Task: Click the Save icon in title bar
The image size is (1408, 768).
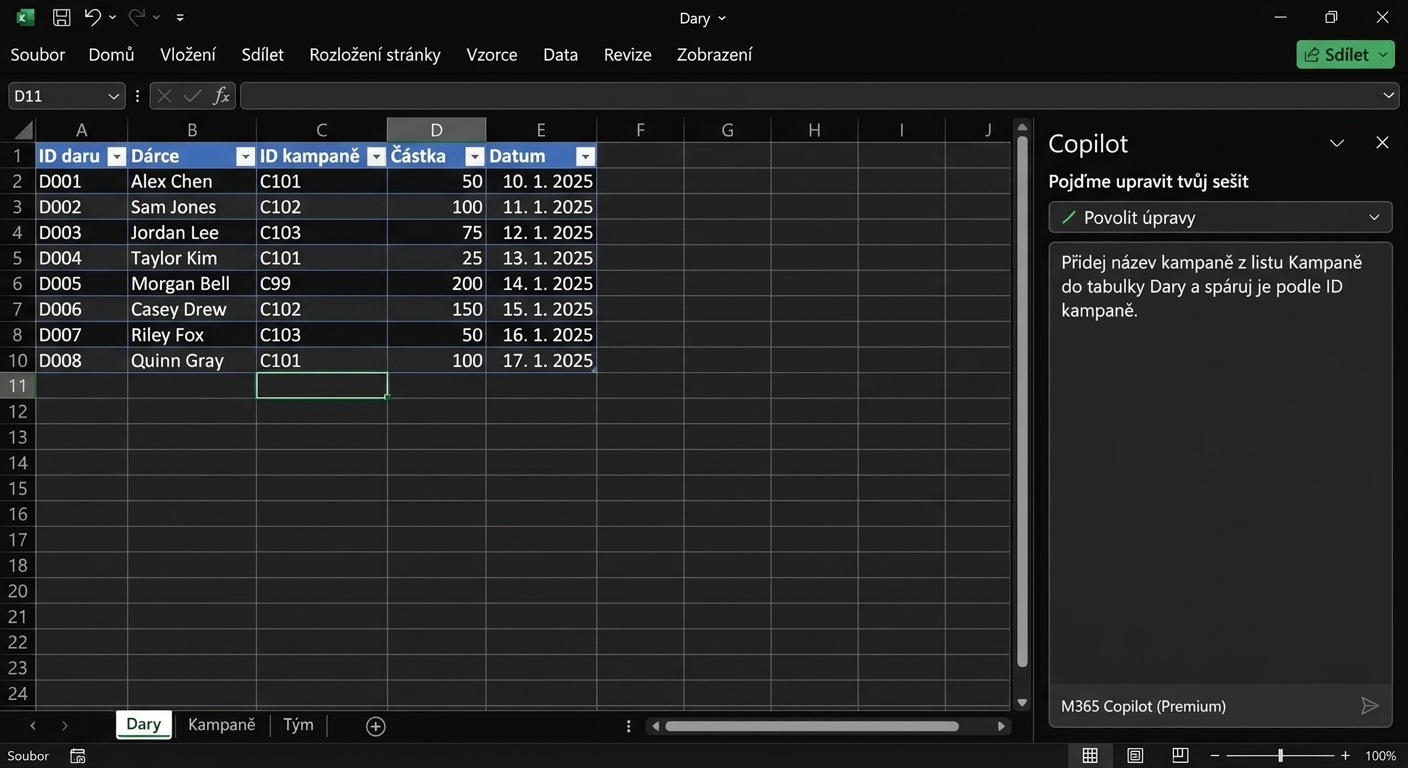Action: coord(61,17)
